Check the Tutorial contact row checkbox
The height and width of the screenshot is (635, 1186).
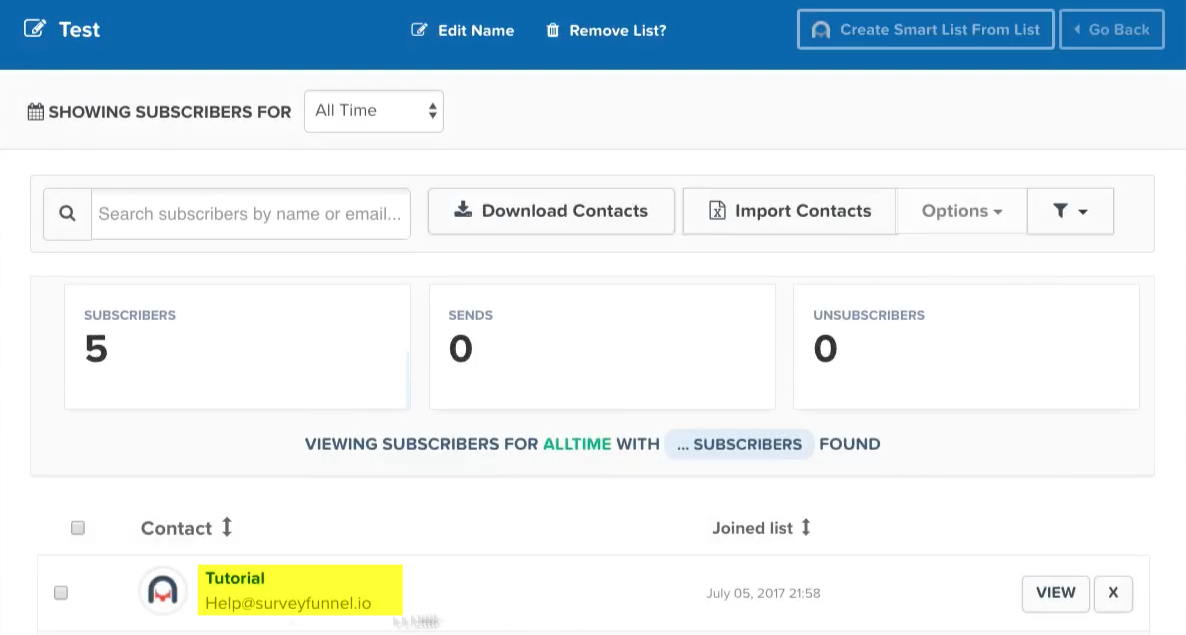pos(61,593)
